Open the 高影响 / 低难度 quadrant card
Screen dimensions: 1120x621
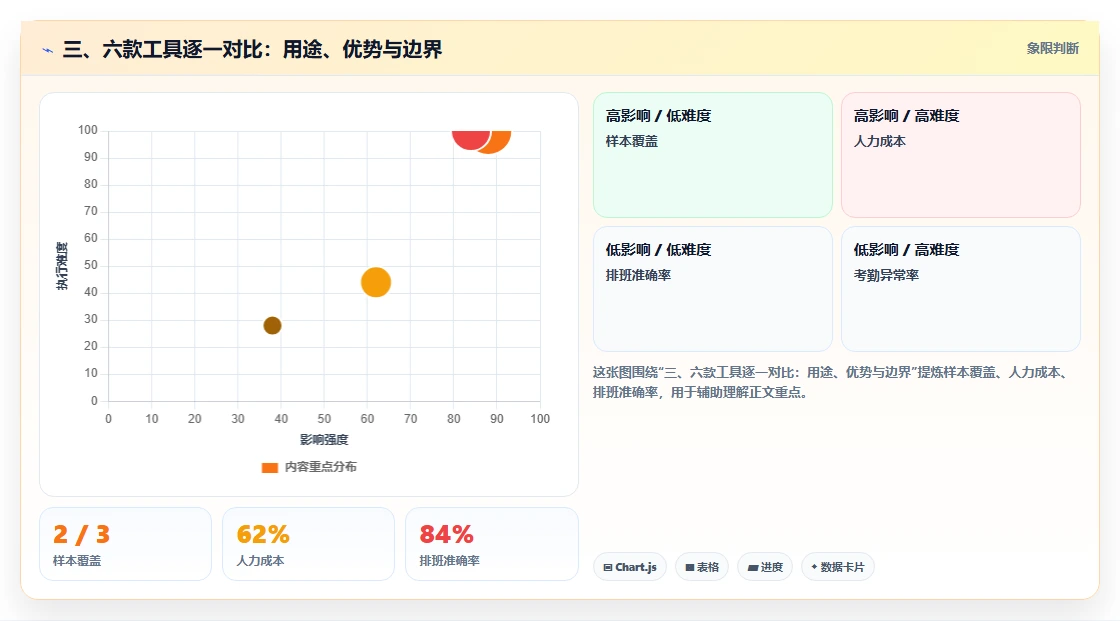pyautogui.click(x=713, y=155)
